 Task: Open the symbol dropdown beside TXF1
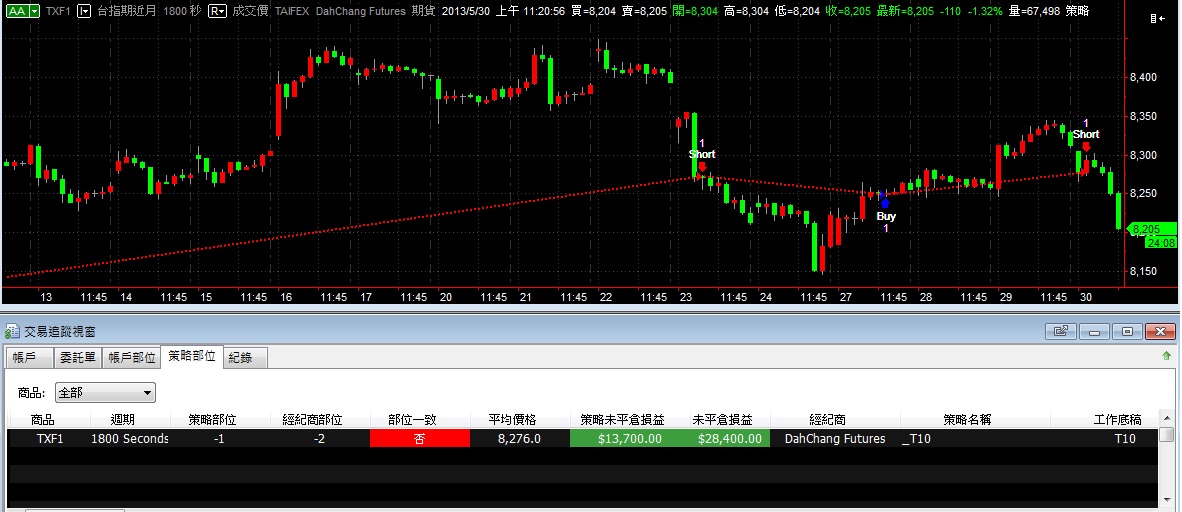(x=84, y=11)
